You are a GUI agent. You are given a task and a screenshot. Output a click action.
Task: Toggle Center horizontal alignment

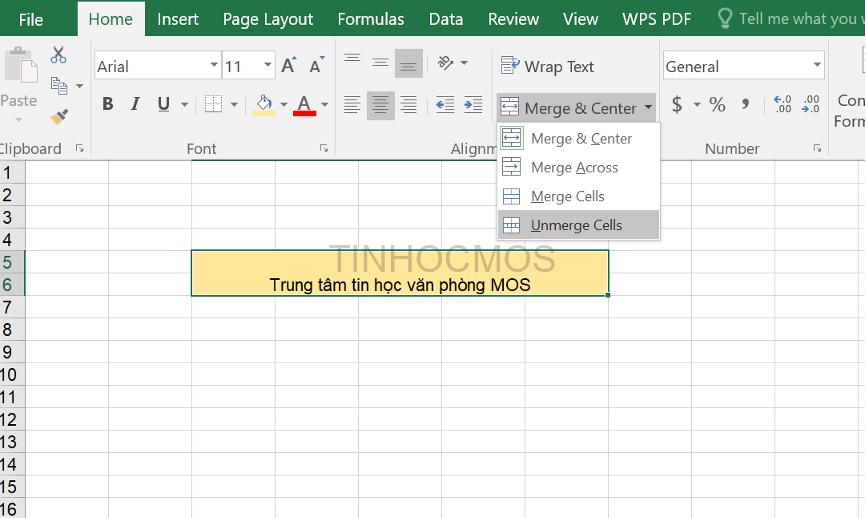pyautogui.click(x=381, y=105)
